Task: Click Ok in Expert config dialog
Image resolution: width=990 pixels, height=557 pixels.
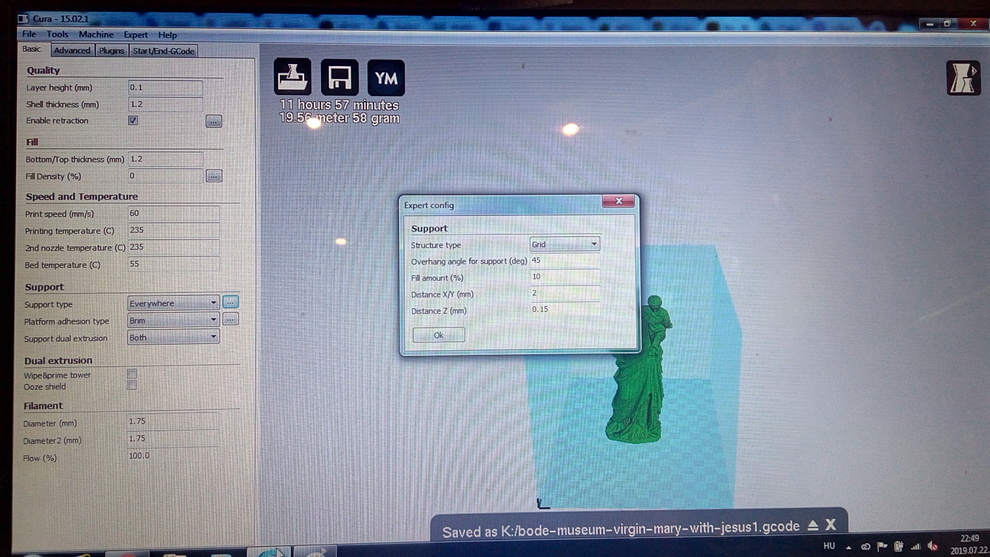Action: [438, 335]
